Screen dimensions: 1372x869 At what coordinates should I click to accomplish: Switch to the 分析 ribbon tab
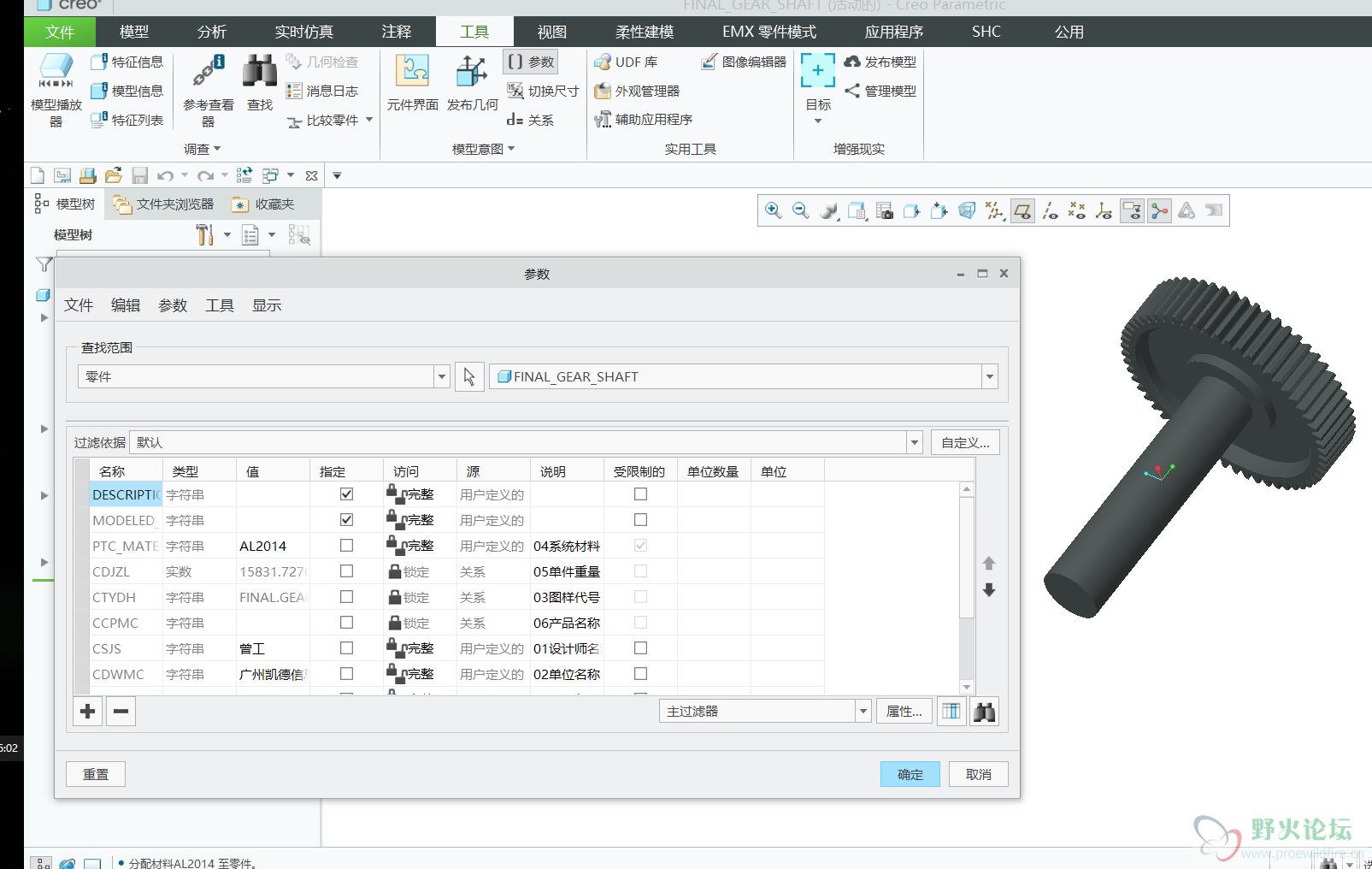tap(212, 32)
